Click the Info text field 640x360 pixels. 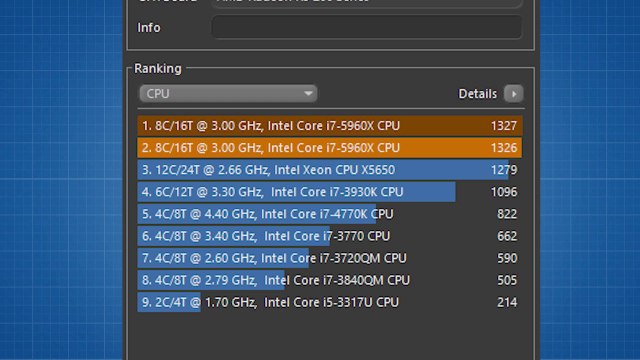(367, 27)
